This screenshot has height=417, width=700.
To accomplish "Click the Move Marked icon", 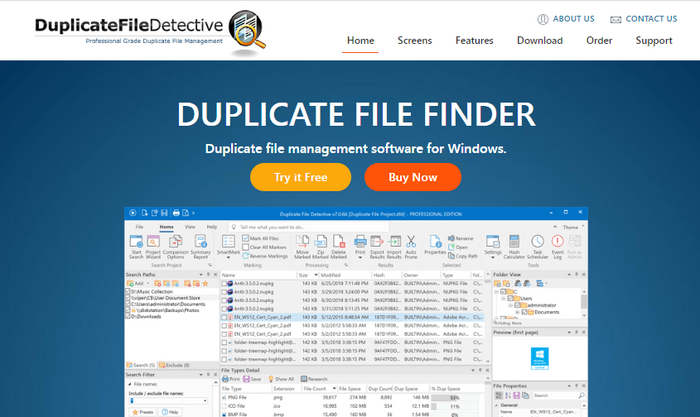I will tap(302, 246).
